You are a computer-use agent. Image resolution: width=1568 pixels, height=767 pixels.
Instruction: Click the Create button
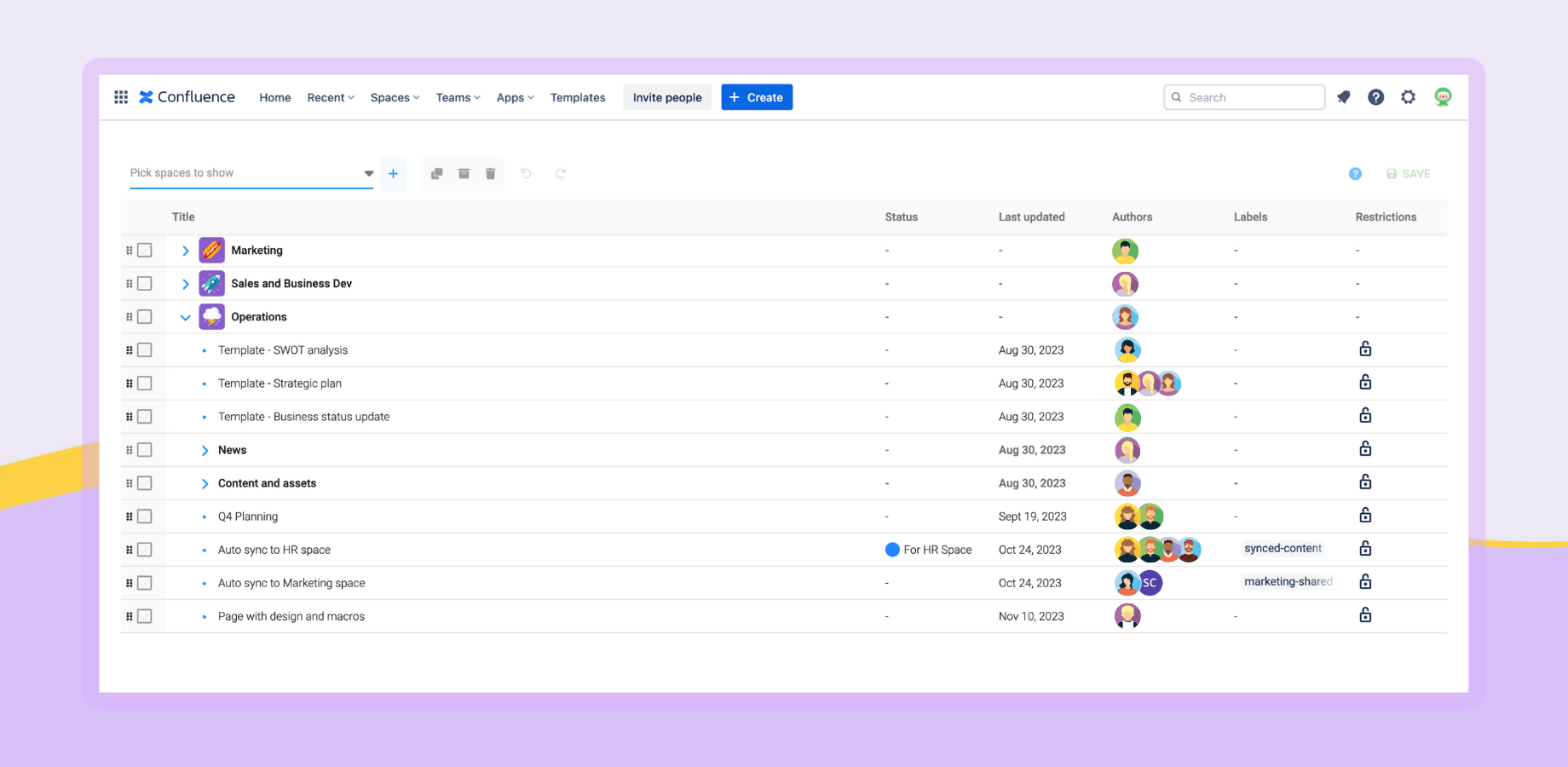tap(757, 97)
